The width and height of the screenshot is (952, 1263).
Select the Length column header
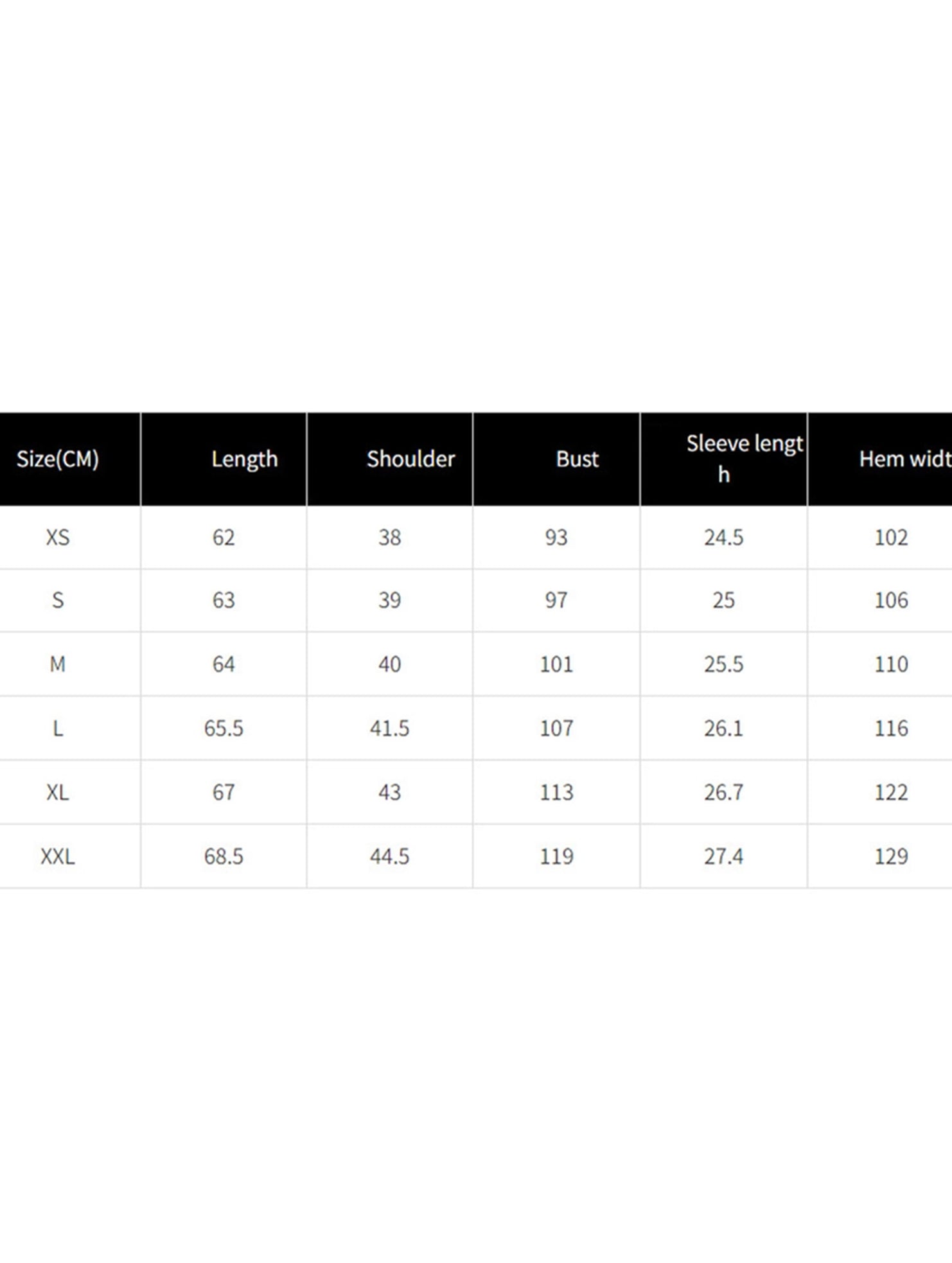pyautogui.click(x=244, y=459)
